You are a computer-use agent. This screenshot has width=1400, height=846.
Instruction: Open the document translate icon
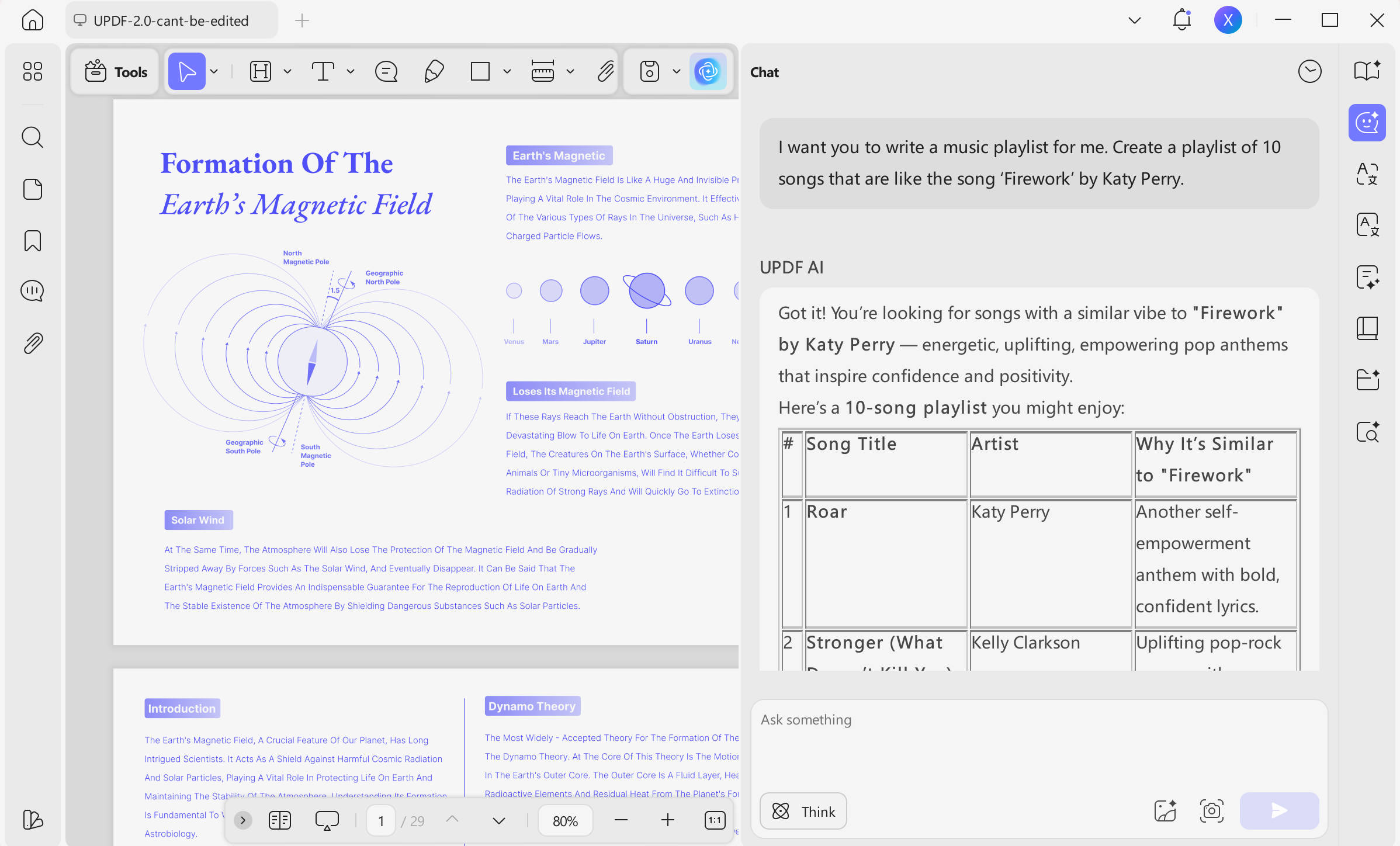click(x=1367, y=224)
